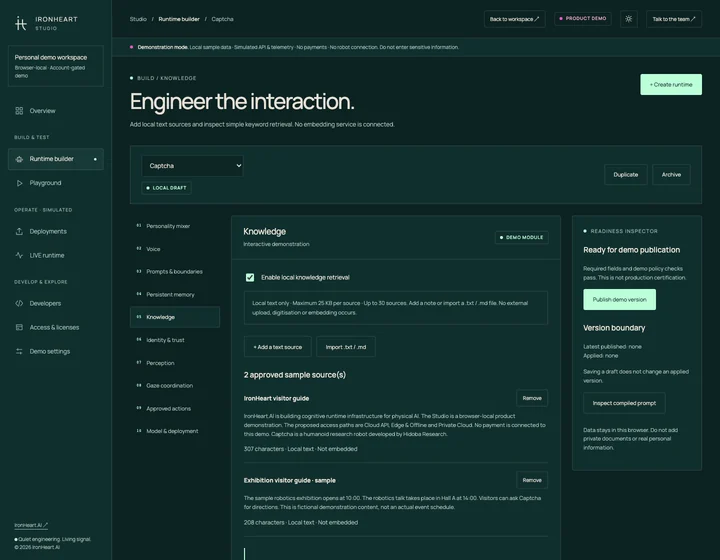Click the DEMO MODULE badge

click(521, 237)
